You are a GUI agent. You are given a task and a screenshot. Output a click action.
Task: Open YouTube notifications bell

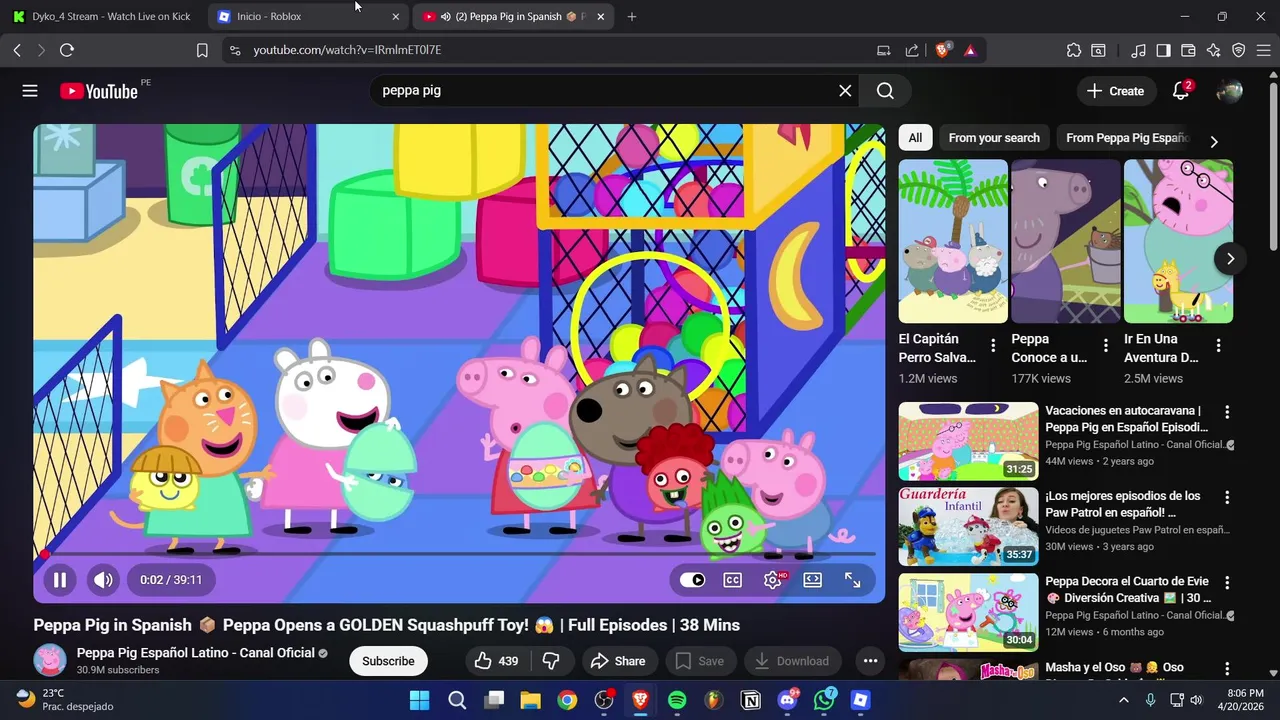[x=1181, y=91]
